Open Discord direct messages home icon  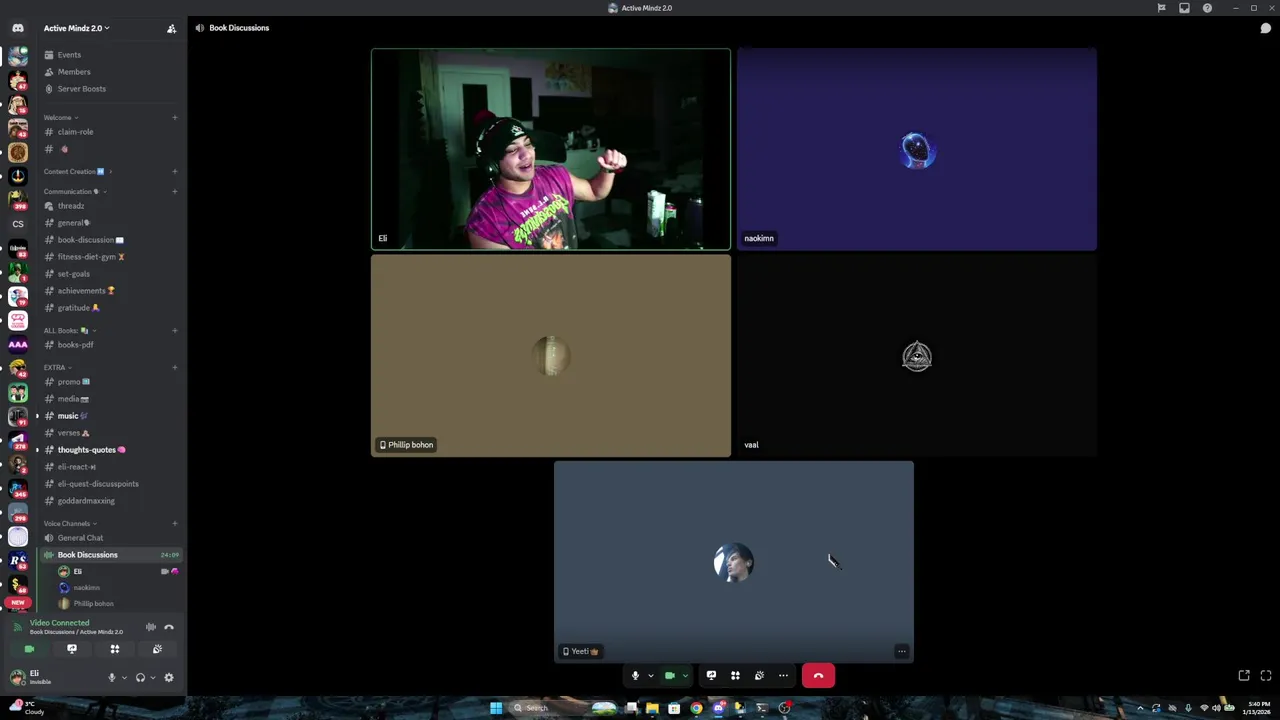coord(17,28)
